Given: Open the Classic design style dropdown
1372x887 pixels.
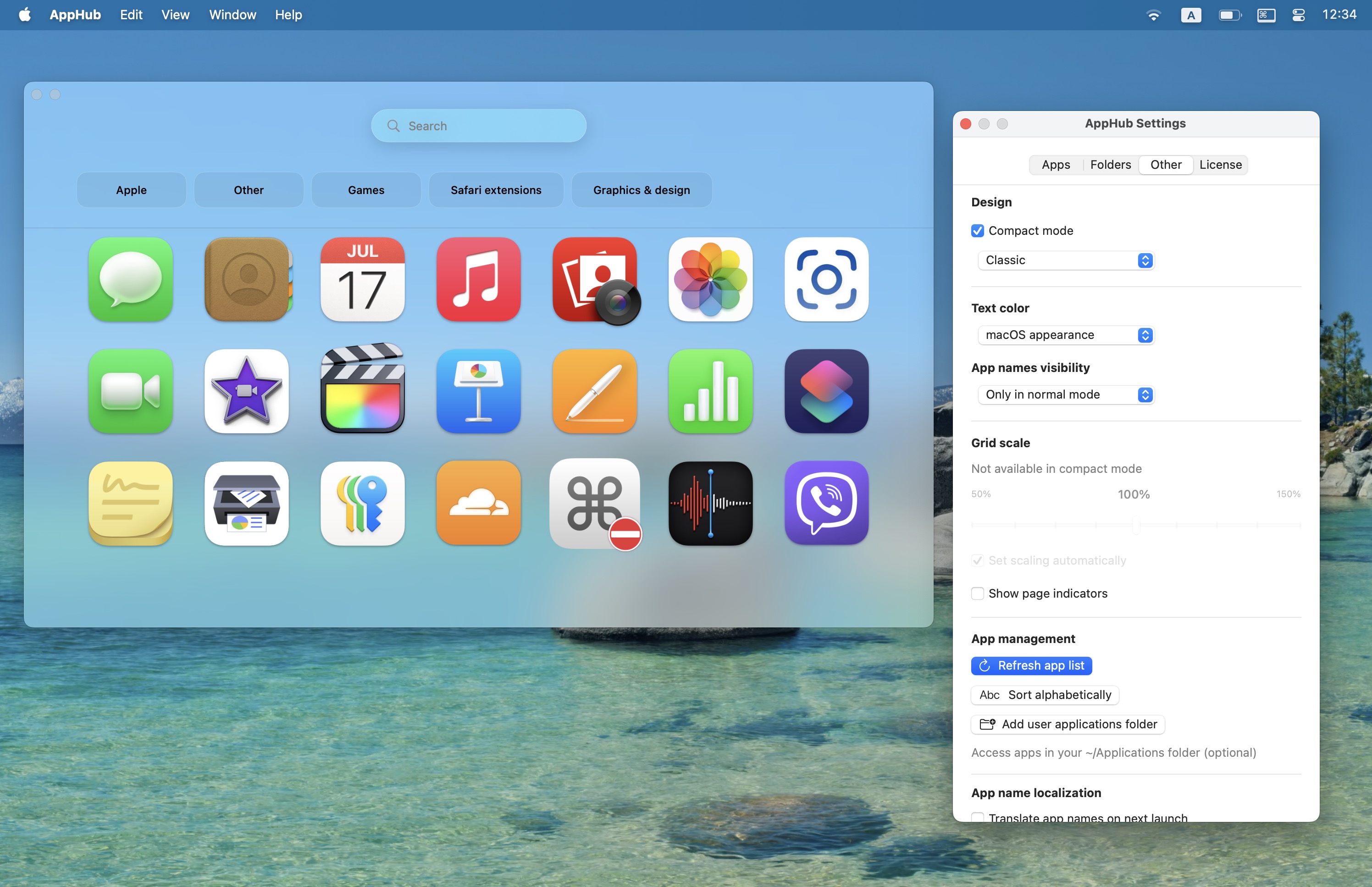Looking at the screenshot, I should tap(1066, 261).
